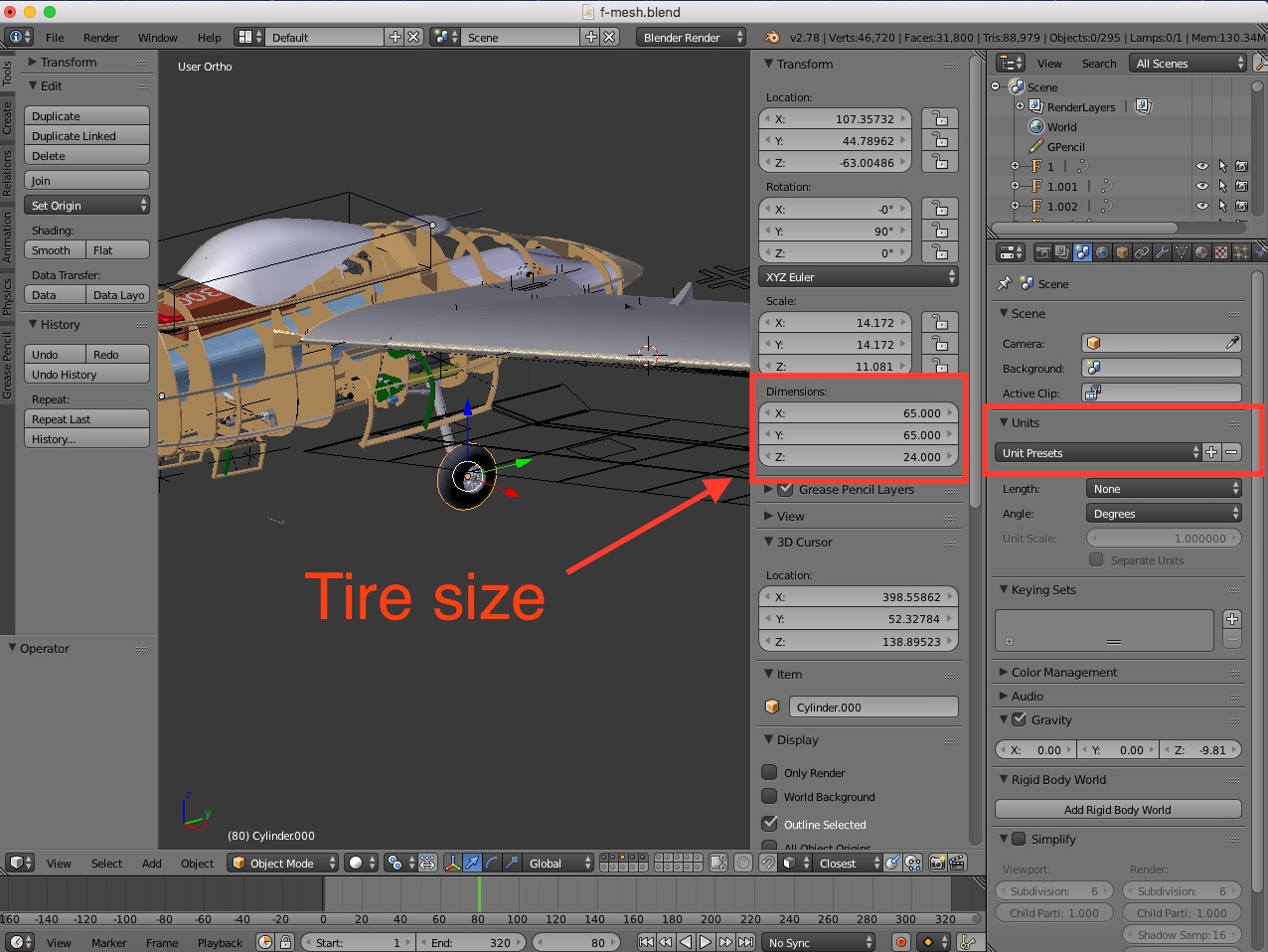Click the Dimensions X value field
Viewport: 1268px width, 952px height.
pos(859,413)
